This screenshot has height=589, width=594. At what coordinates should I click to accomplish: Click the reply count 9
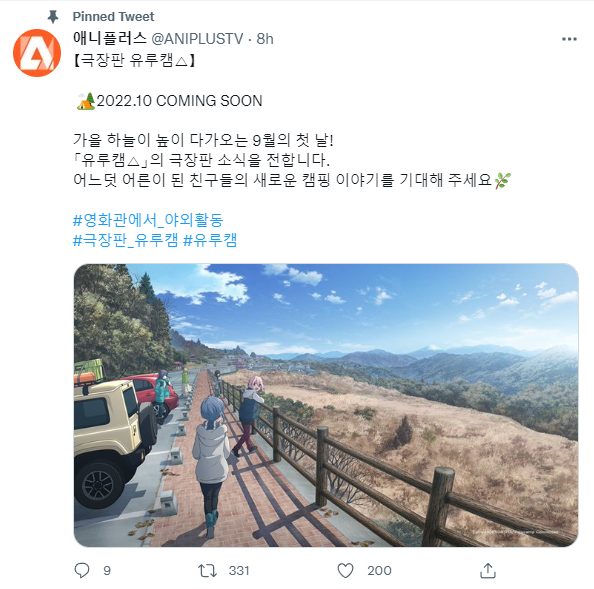pyautogui.click(x=107, y=570)
